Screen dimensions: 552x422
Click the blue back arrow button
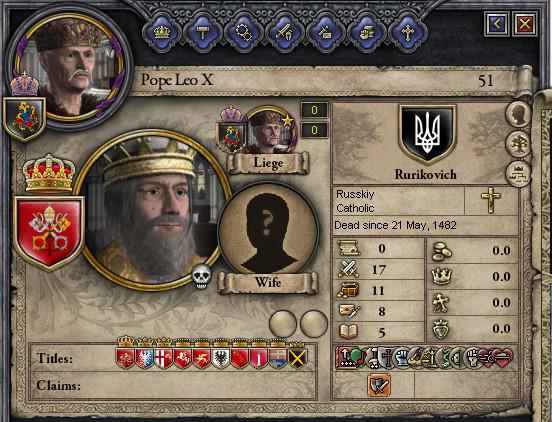pos(496,24)
